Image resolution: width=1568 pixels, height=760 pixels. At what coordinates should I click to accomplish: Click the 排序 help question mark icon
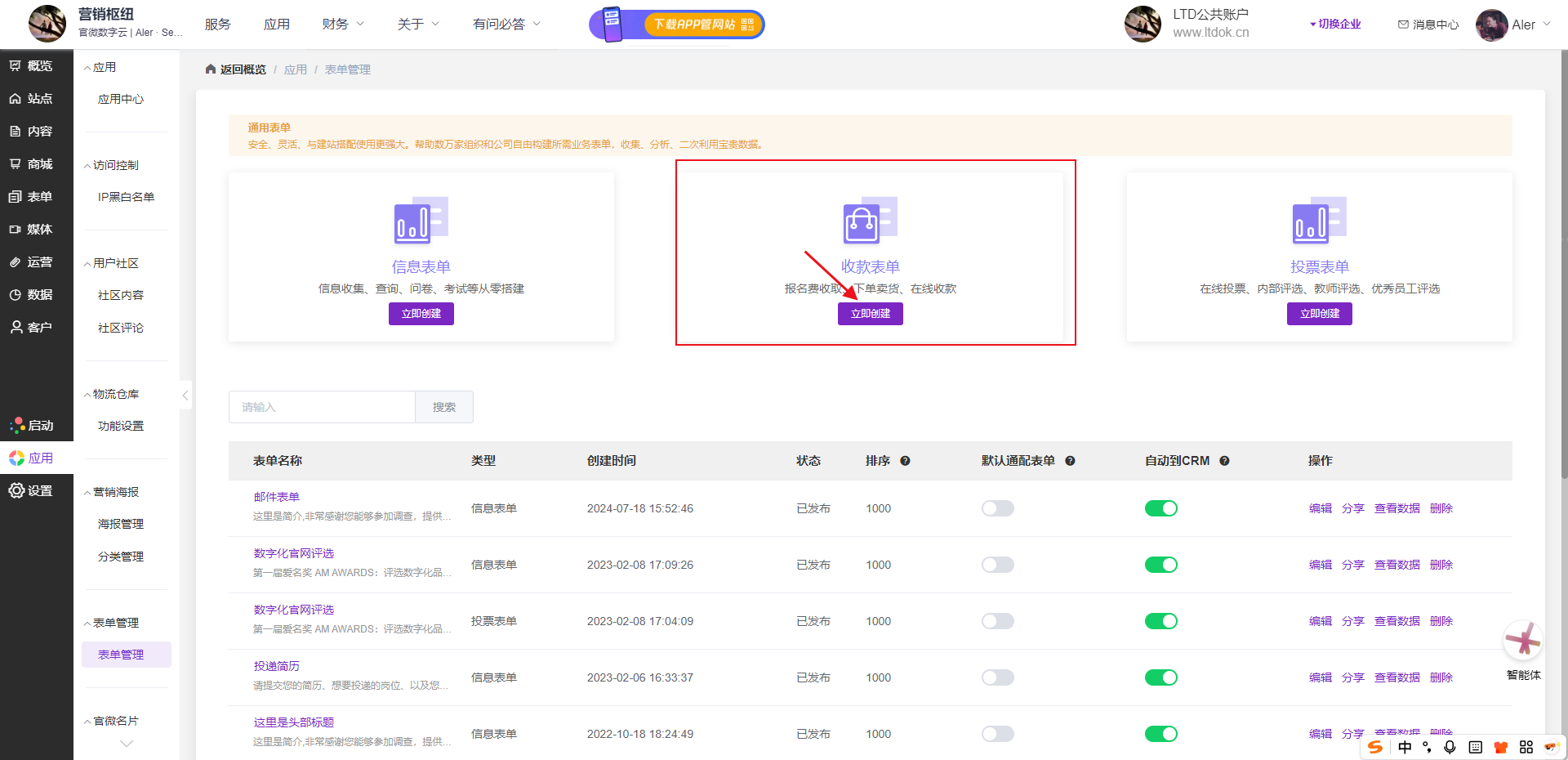click(905, 461)
